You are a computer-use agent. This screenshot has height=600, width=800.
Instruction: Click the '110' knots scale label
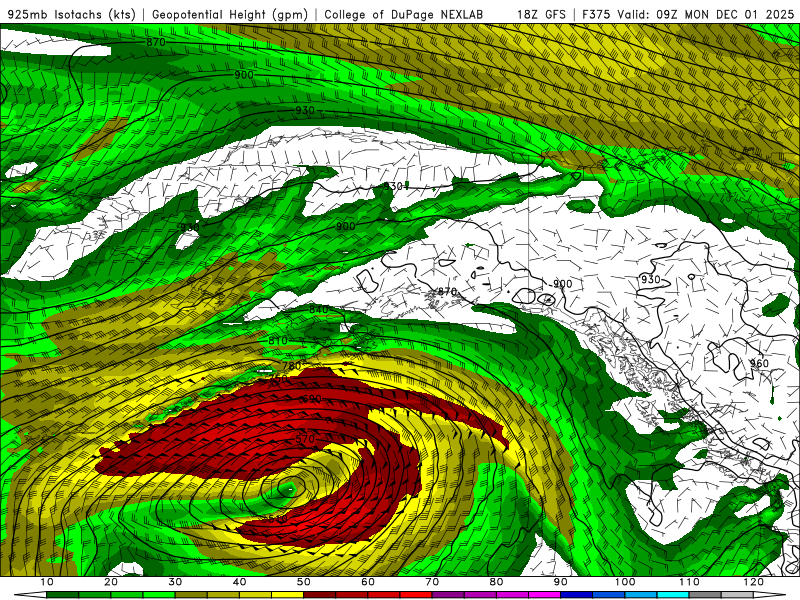click(x=689, y=582)
